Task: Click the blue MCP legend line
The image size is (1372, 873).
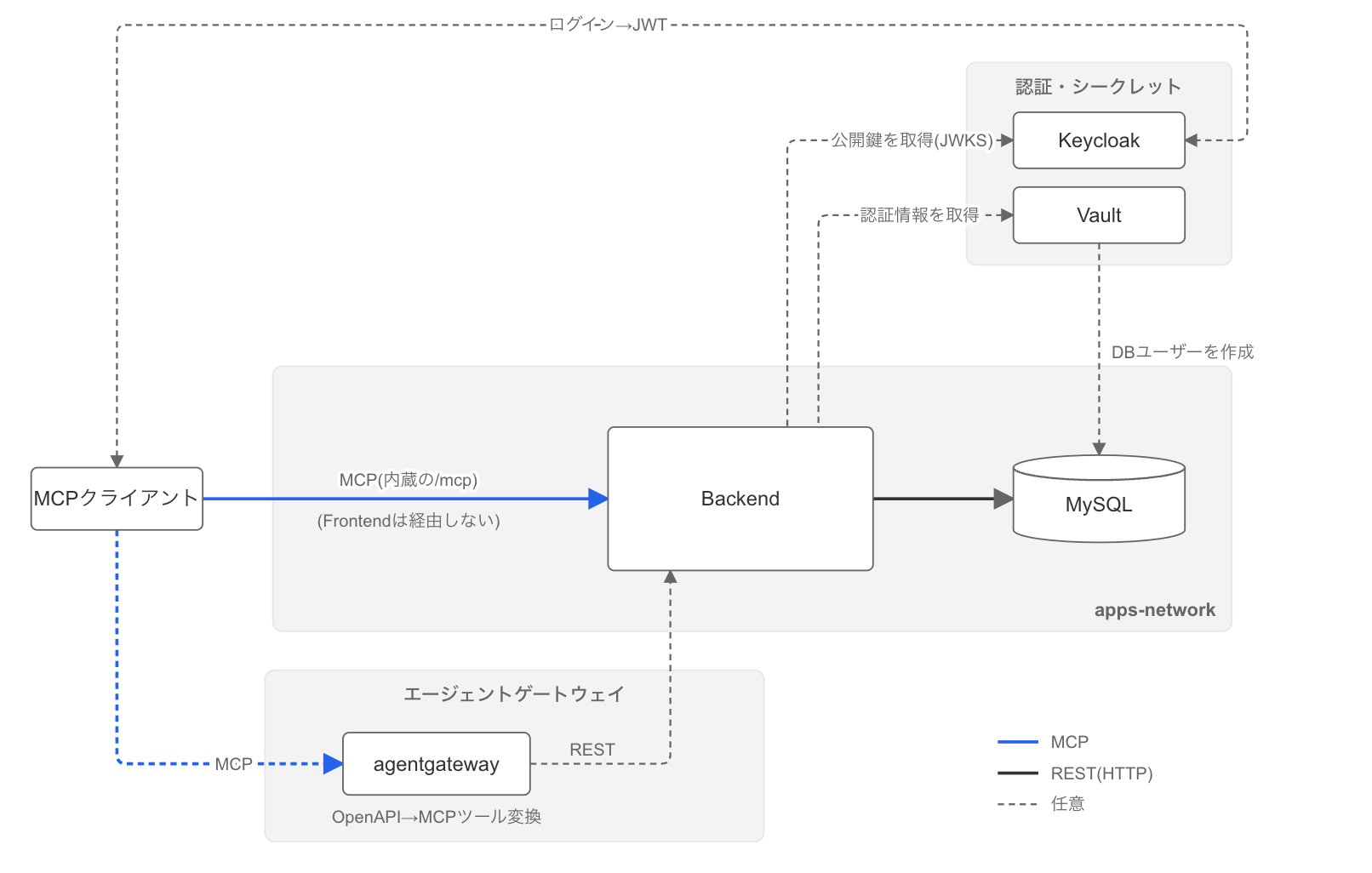Action: [x=1018, y=742]
